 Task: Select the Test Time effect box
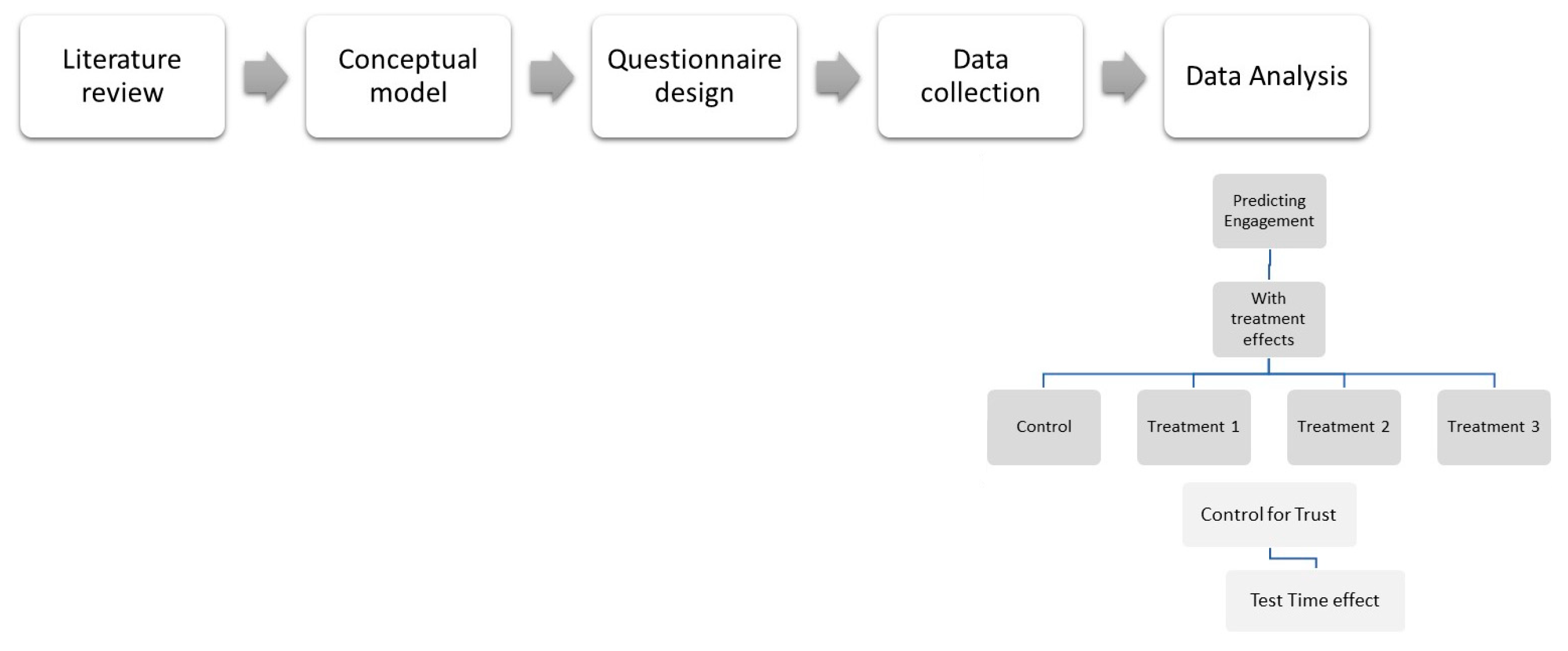pos(1315,600)
